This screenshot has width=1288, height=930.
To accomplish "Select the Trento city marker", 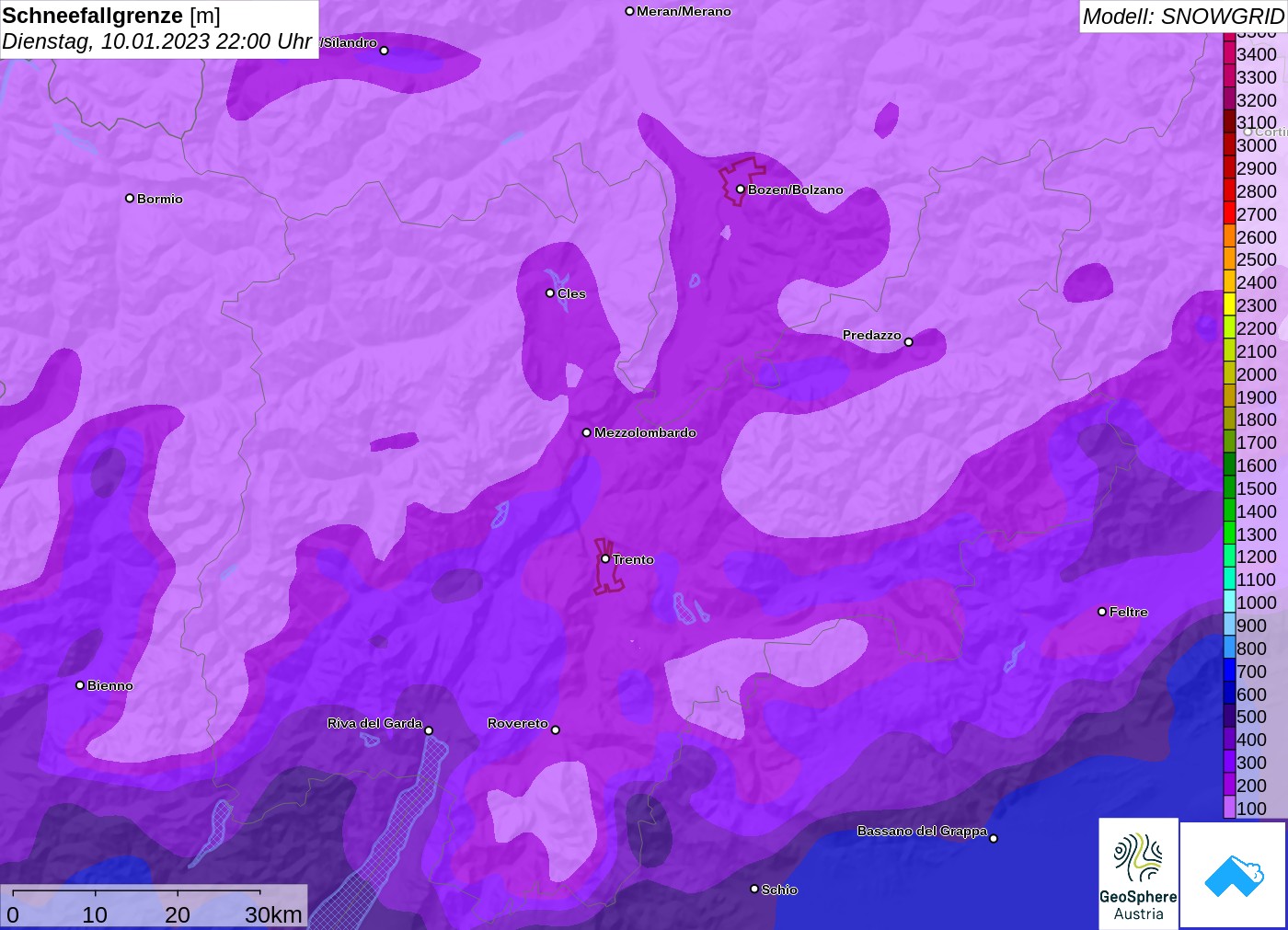I will tap(605, 558).
